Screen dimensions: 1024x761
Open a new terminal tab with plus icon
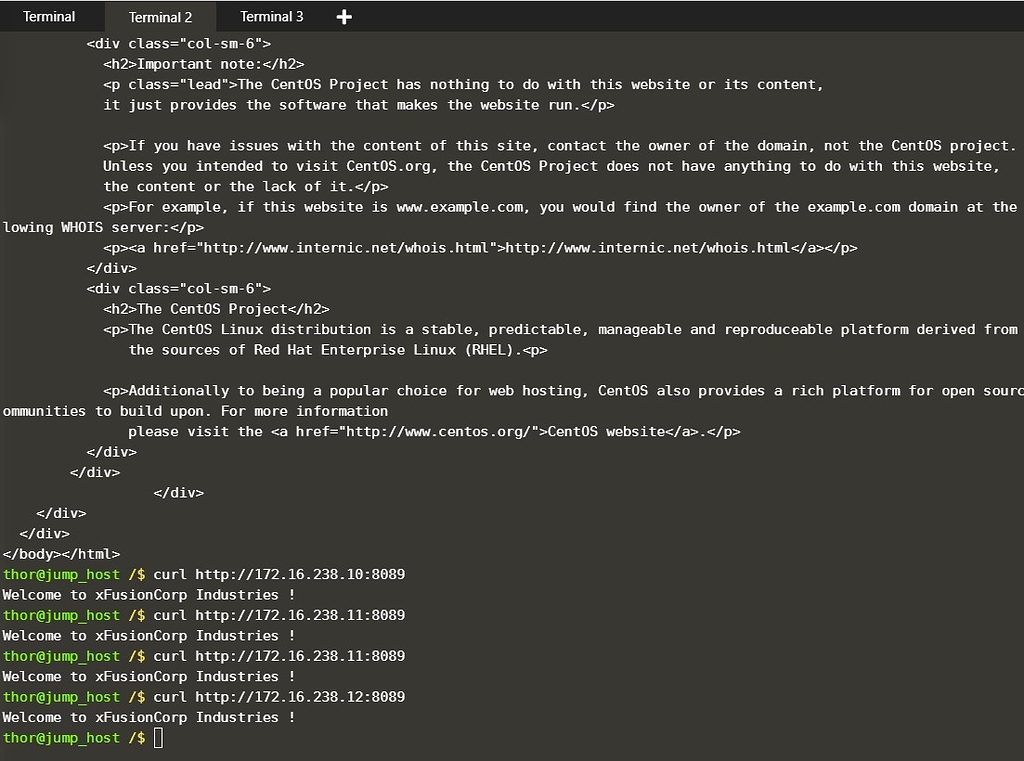coord(344,17)
